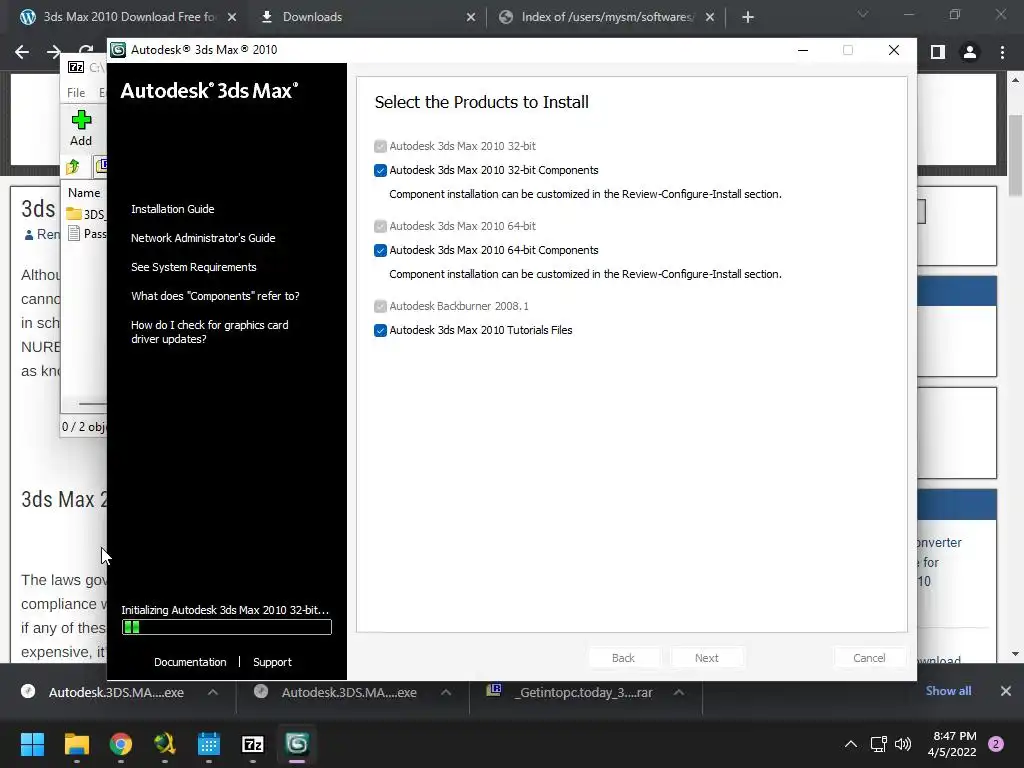Open 7-Zip from the taskbar

(x=253, y=744)
